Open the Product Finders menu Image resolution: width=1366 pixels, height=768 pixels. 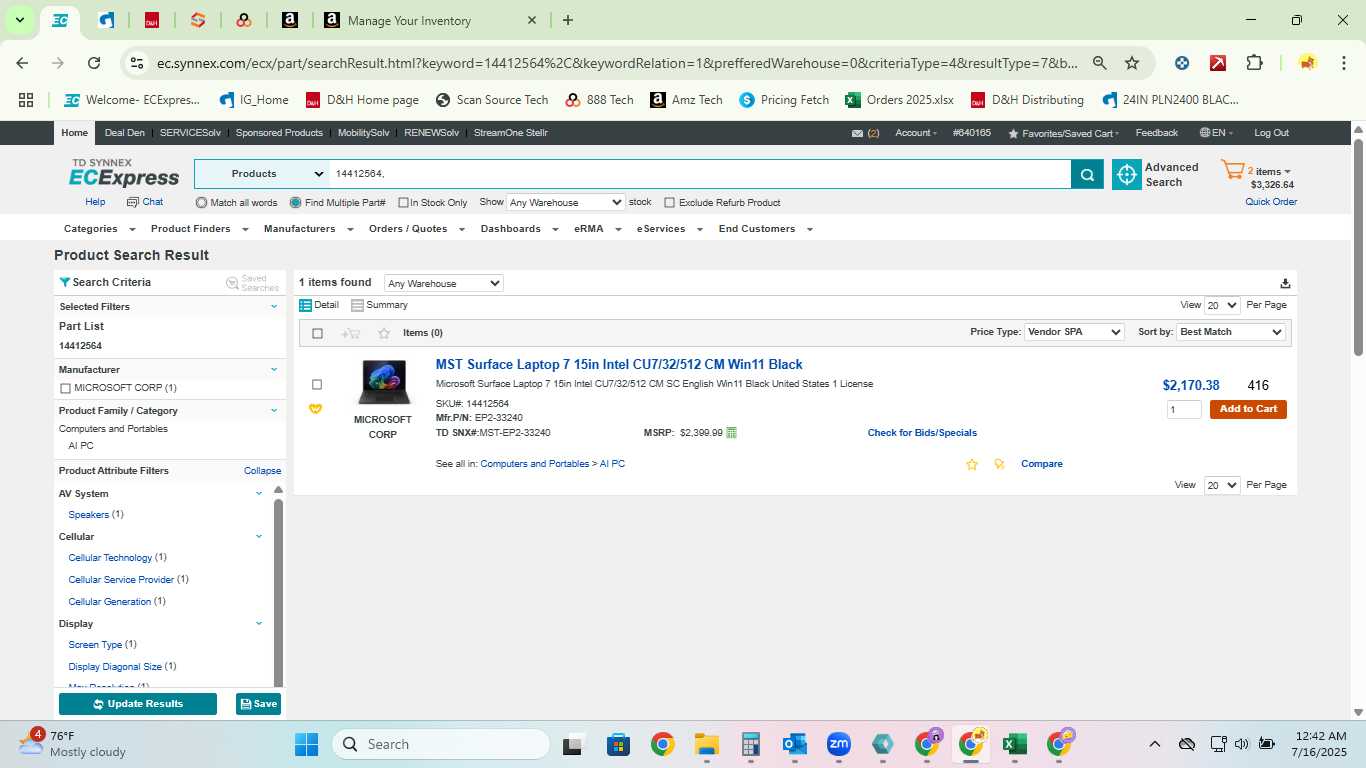[197, 229]
